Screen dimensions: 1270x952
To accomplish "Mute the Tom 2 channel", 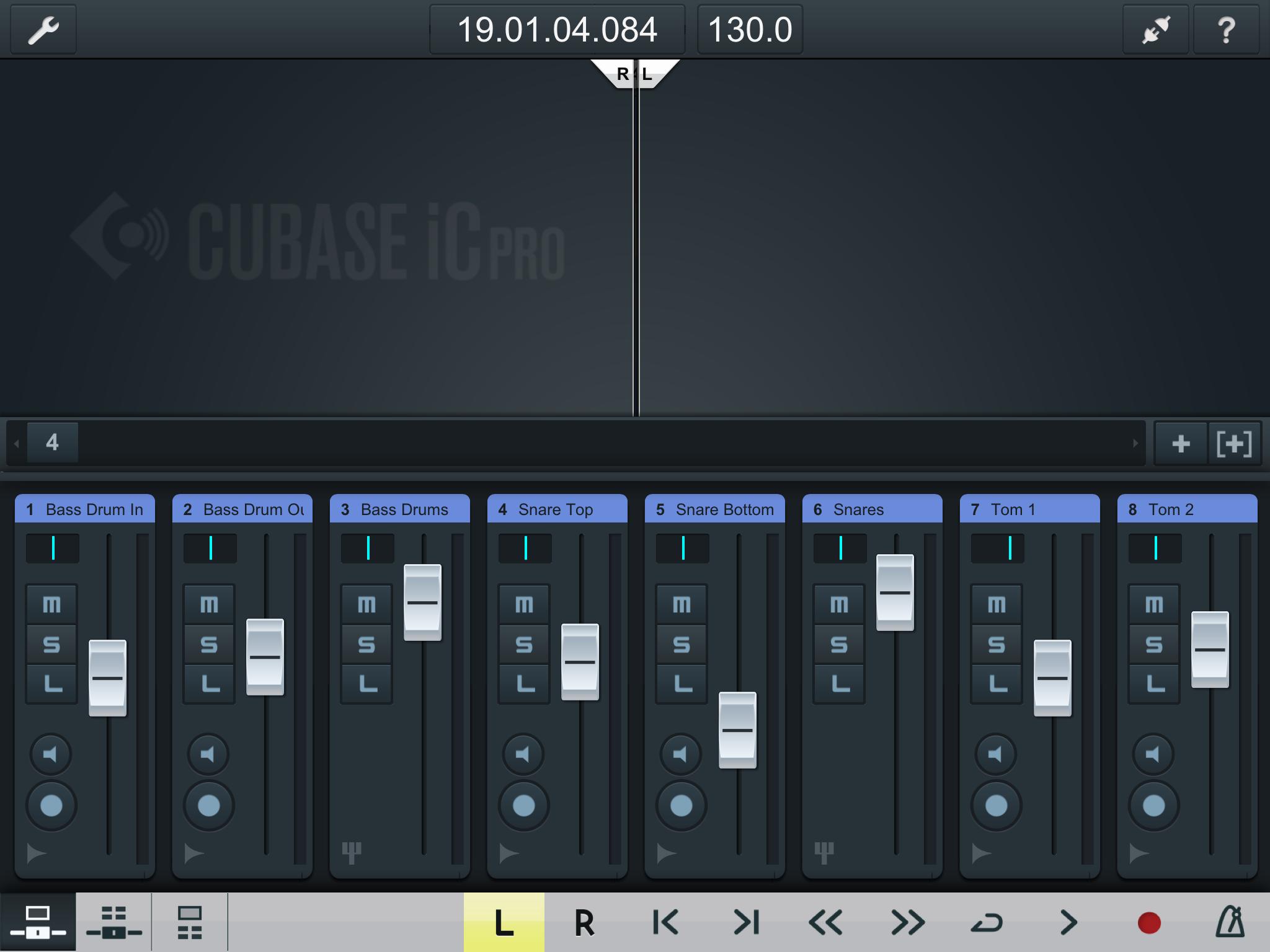I will tap(1154, 604).
